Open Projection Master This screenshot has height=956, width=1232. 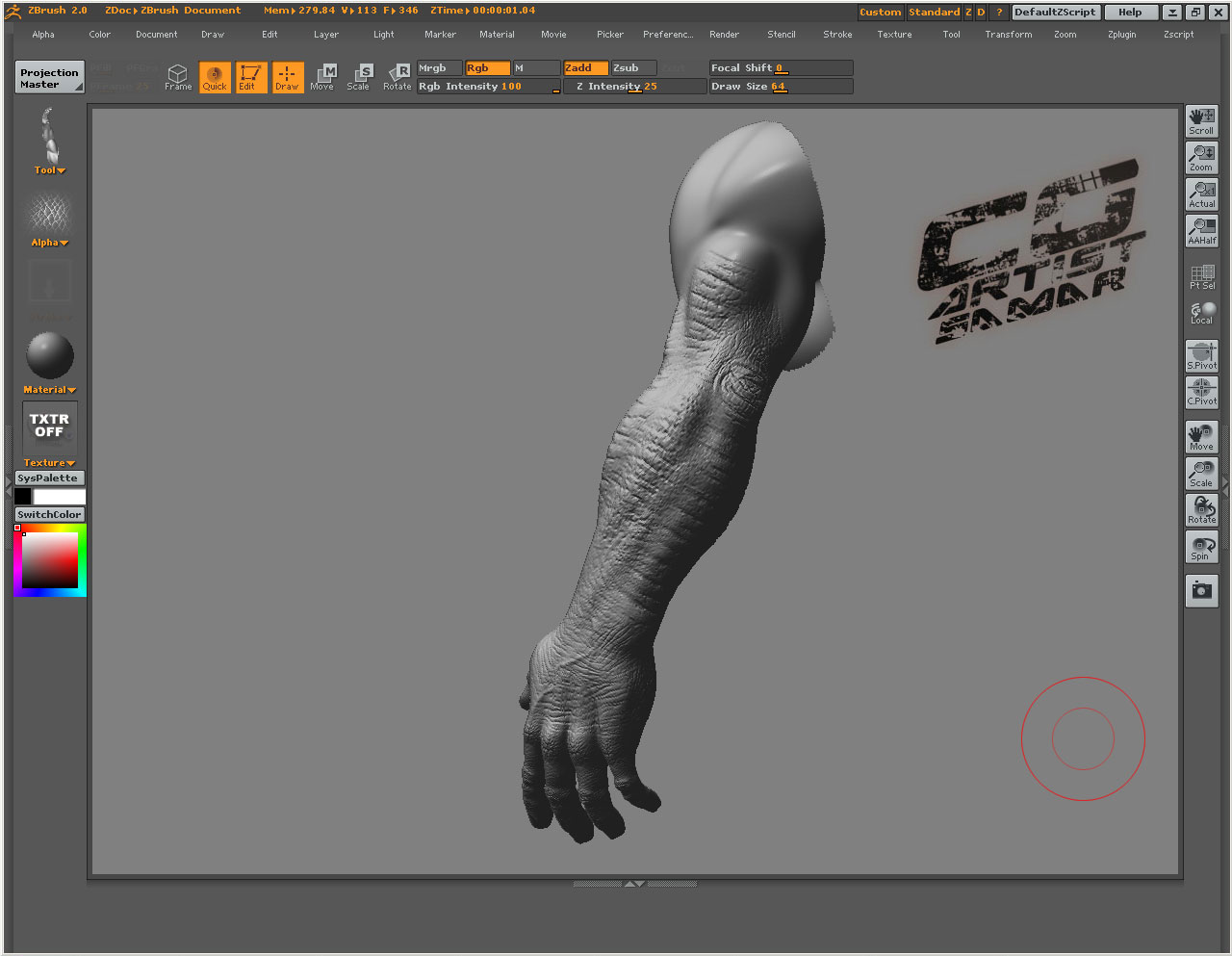[x=49, y=77]
